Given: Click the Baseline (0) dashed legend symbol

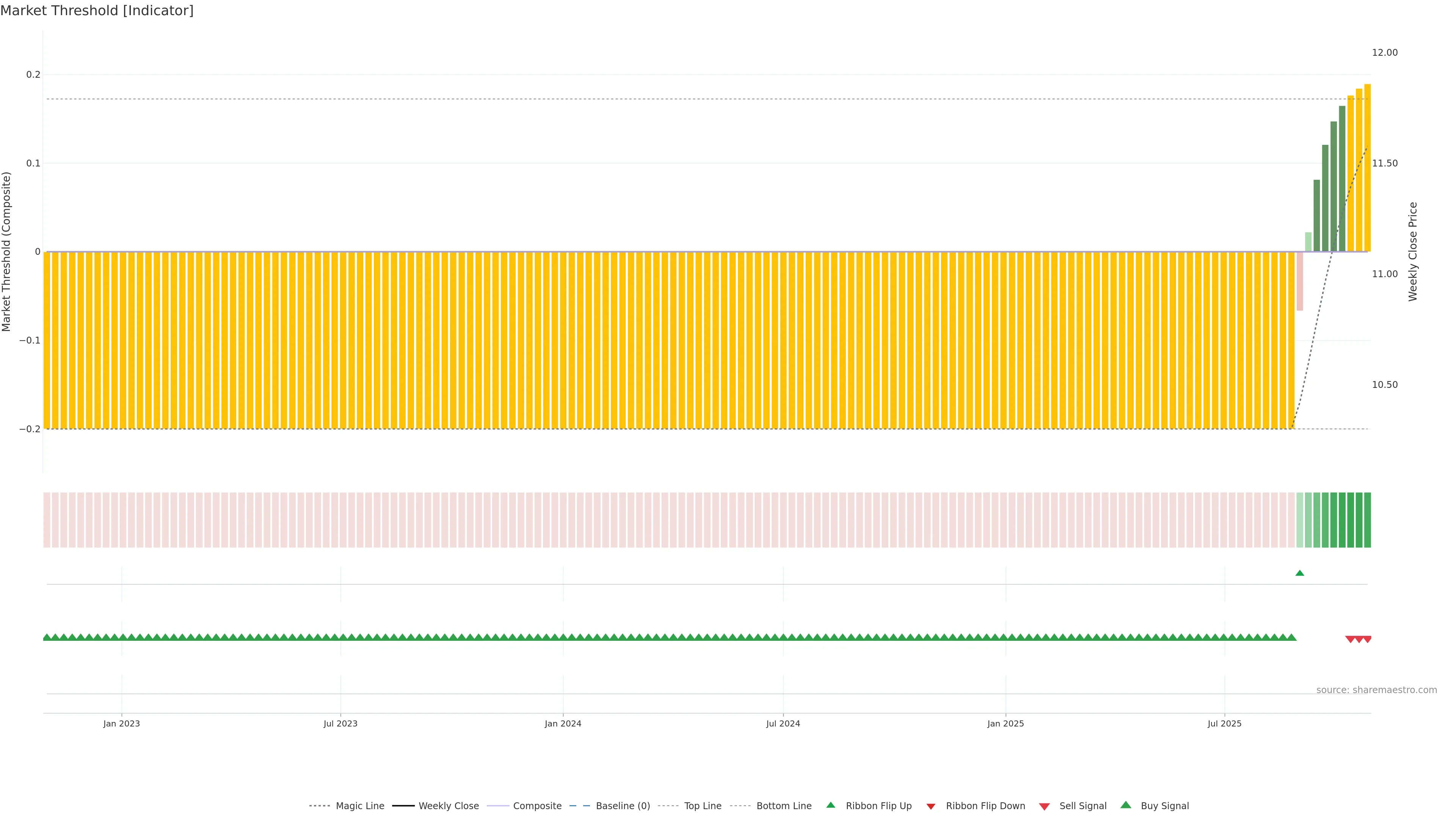Looking at the screenshot, I should pos(579,806).
